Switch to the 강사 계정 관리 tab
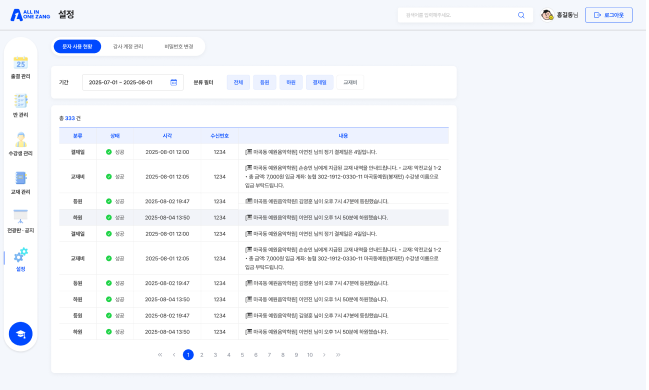The height and width of the screenshot is (390, 649). pos(128,46)
